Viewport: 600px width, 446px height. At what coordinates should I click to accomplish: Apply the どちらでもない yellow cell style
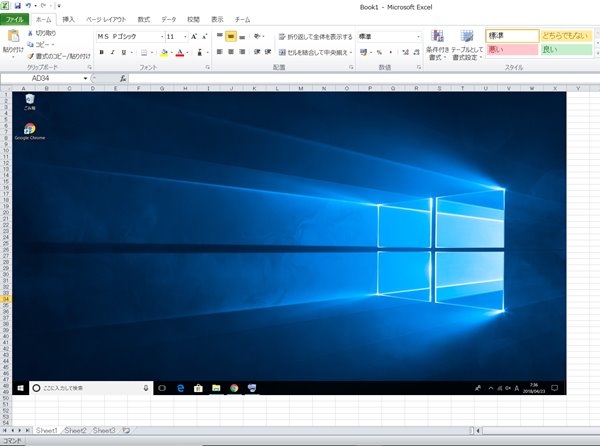pos(566,36)
